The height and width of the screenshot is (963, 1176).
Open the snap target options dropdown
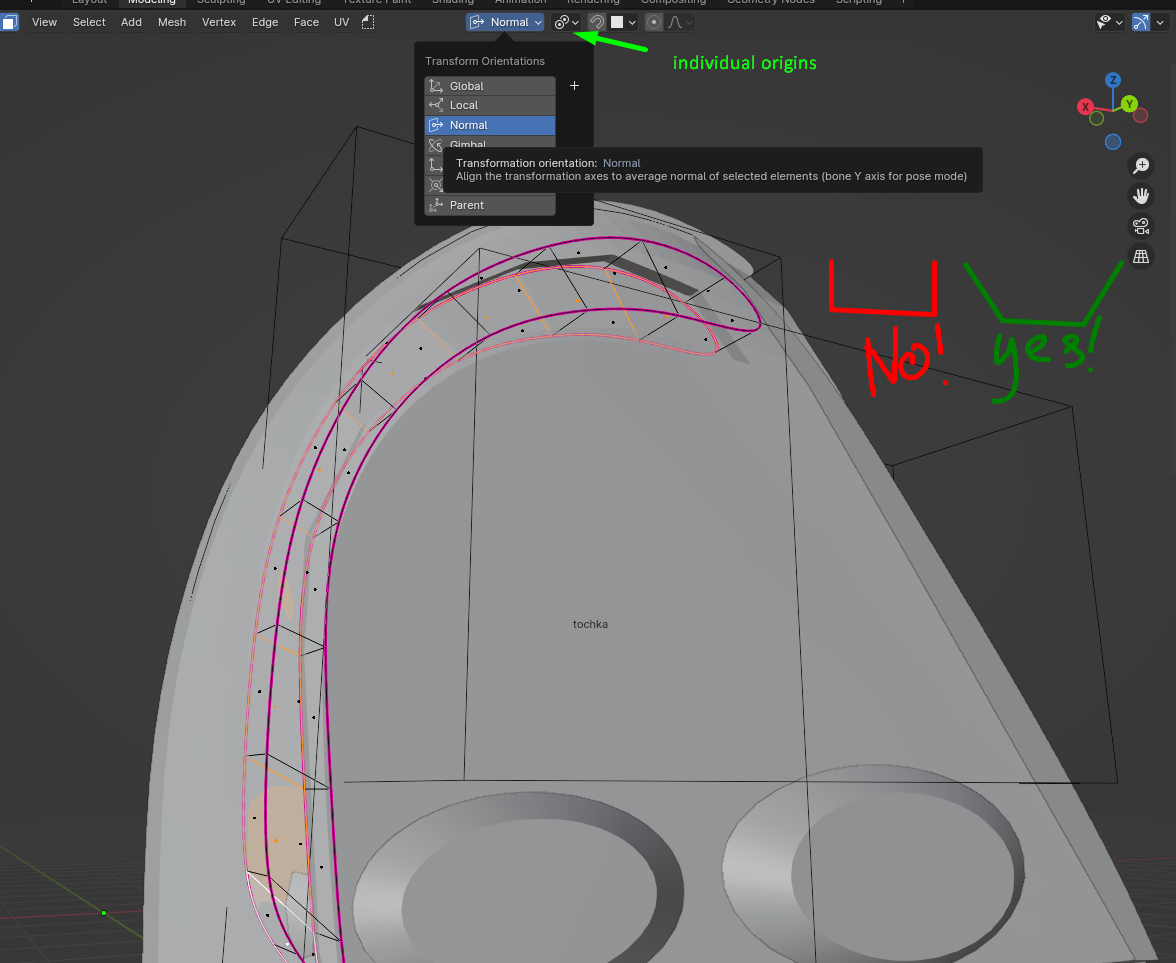(623, 22)
